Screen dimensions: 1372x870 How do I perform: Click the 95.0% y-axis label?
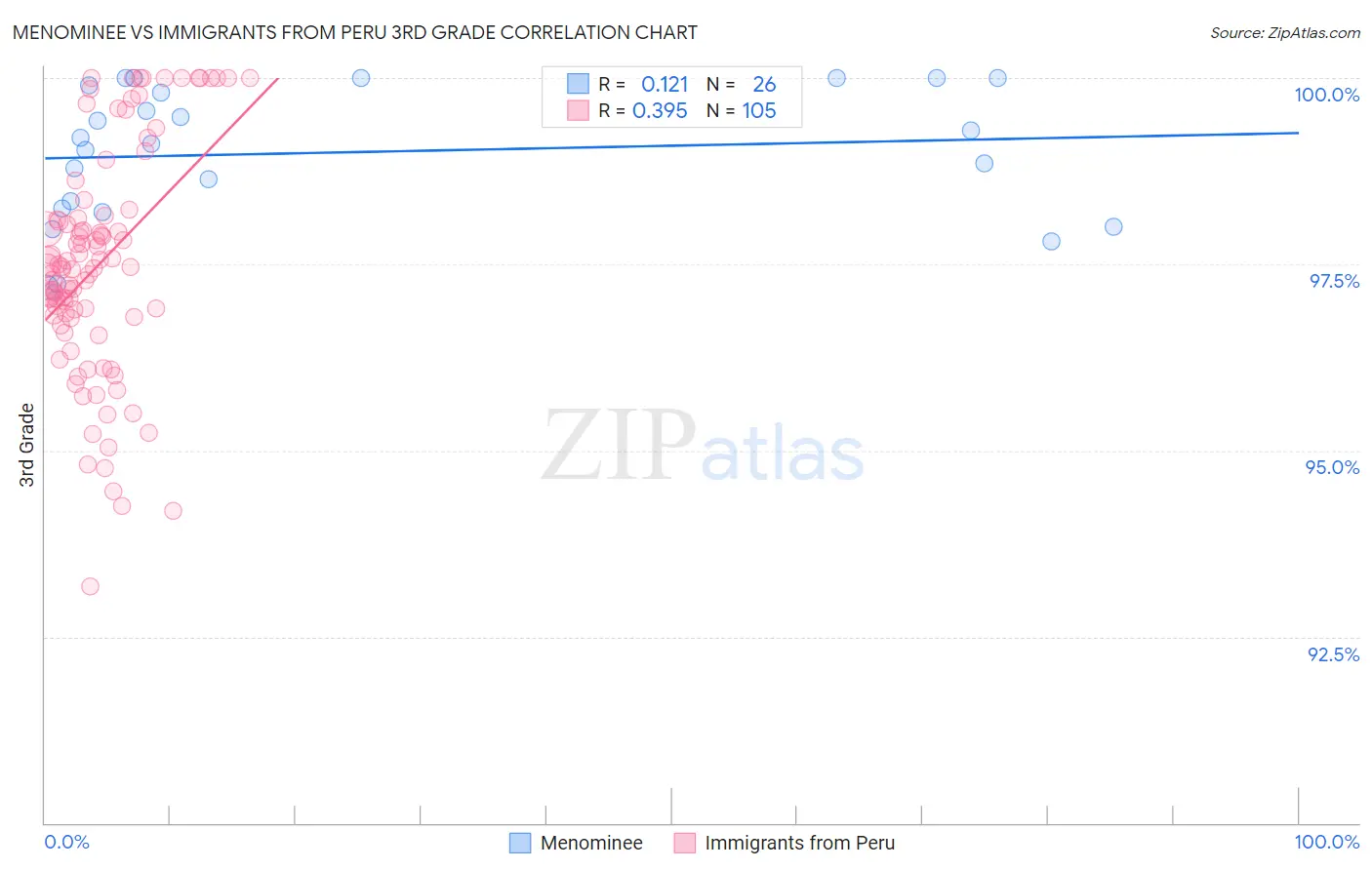(x=1332, y=467)
